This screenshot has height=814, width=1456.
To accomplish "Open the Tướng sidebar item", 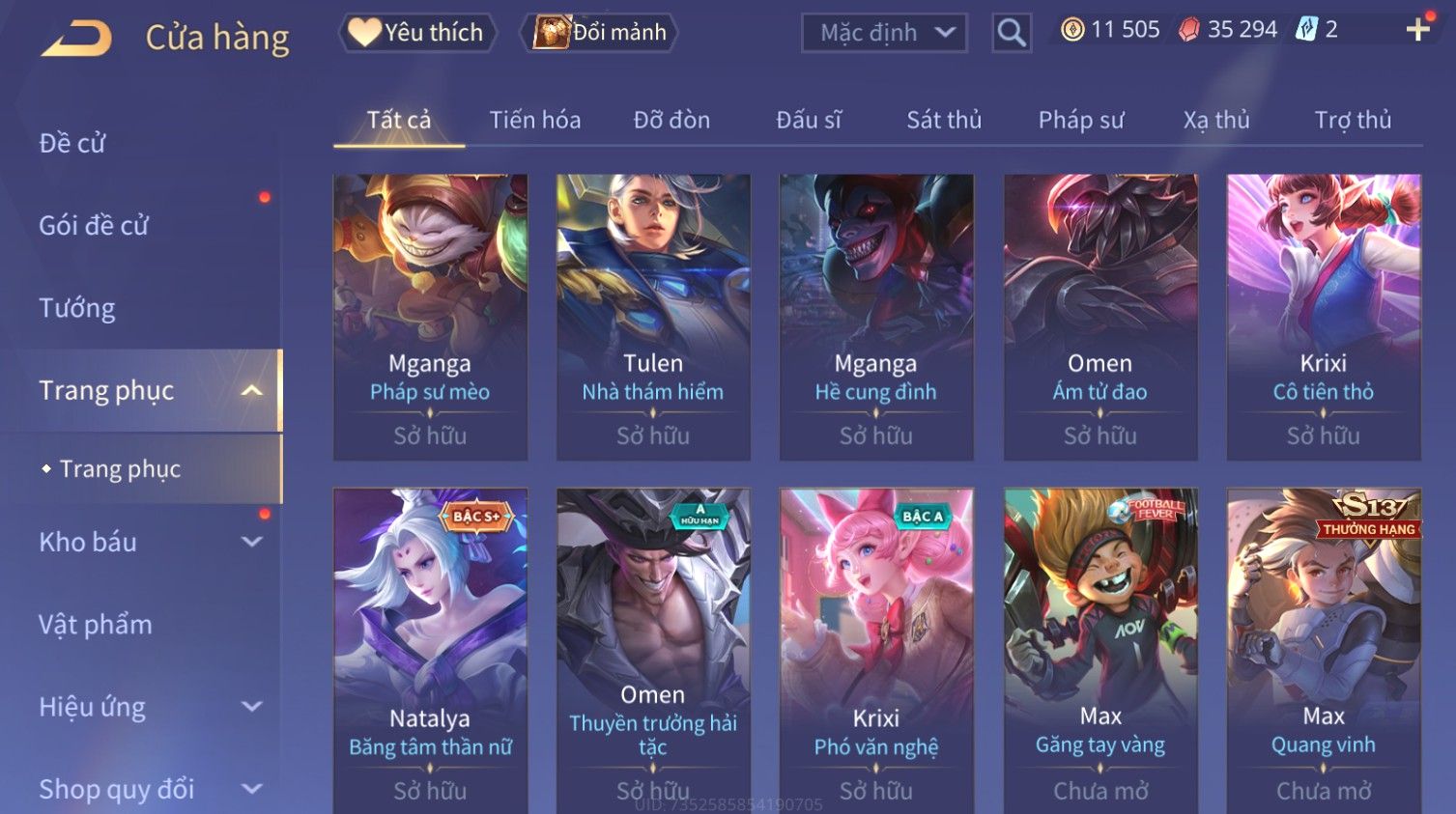I will (x=77, y=308).
